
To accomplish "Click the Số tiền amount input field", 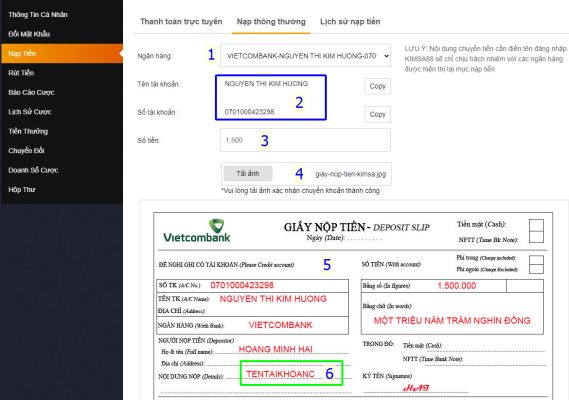I will pyautogui.click(x=305, y=140).
